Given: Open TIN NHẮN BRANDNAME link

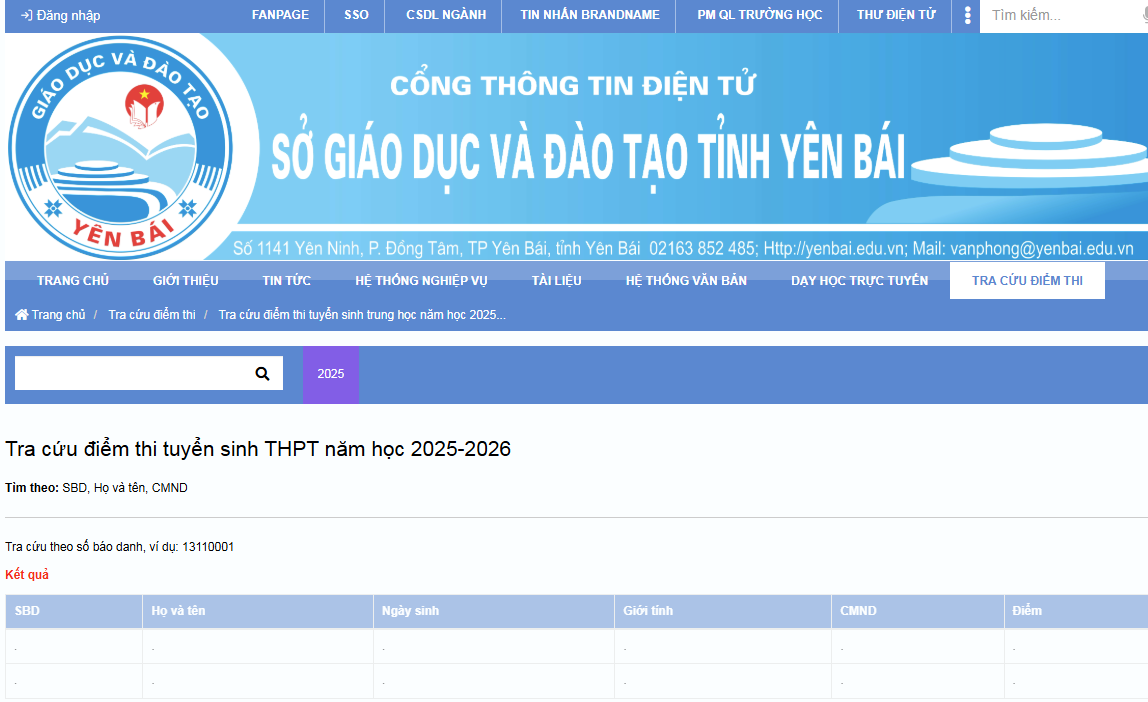Looking at the screenshot, I should [x=589, y=15].
